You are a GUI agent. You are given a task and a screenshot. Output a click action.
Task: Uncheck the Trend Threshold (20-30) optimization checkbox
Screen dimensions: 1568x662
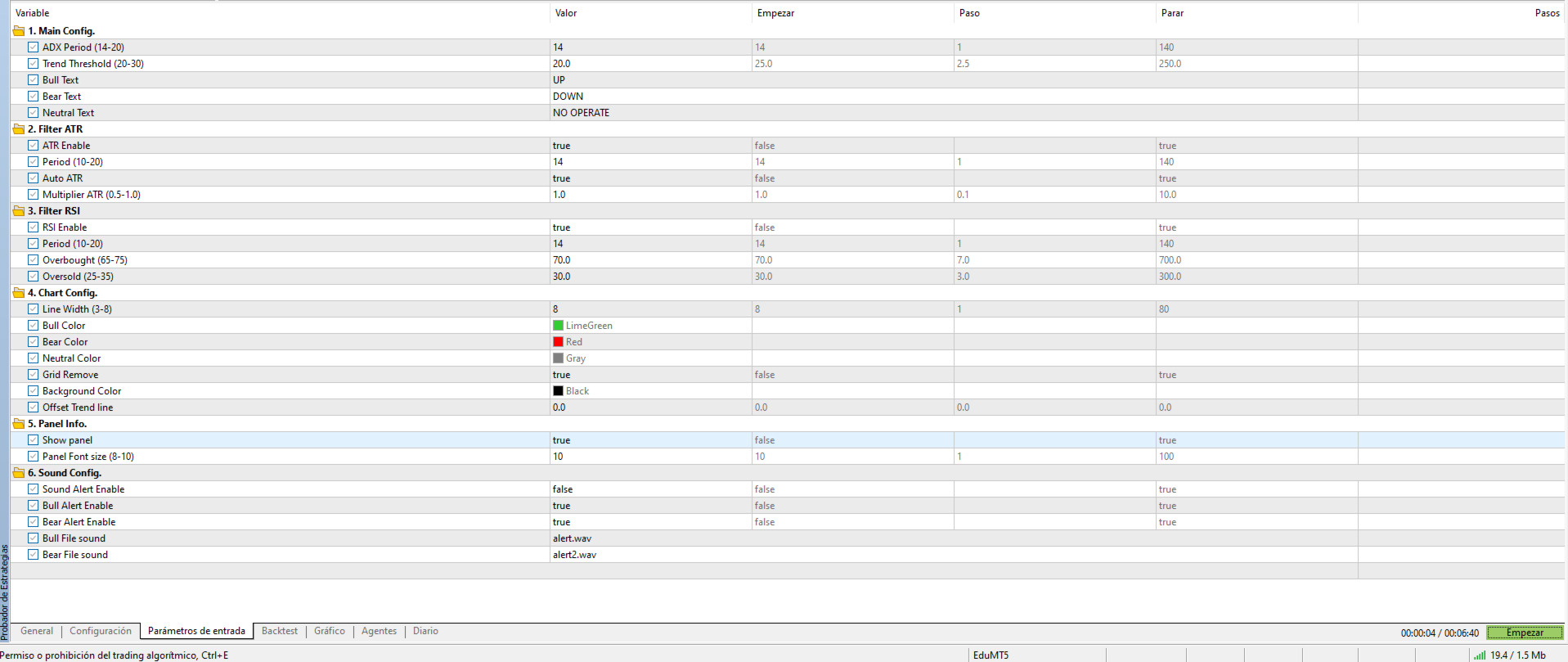[x=34, y=64]
